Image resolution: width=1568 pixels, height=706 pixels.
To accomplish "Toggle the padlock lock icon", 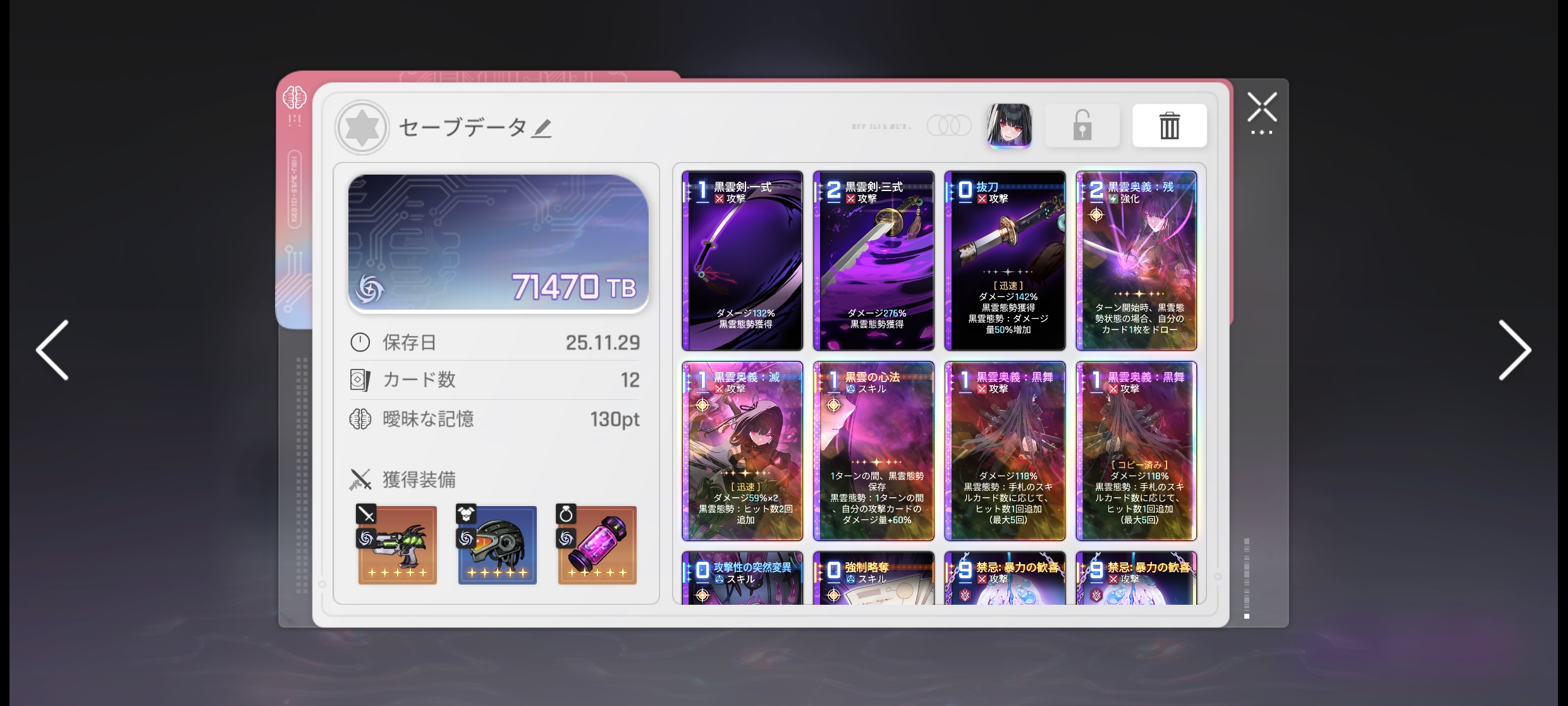I will point(1082,125).
